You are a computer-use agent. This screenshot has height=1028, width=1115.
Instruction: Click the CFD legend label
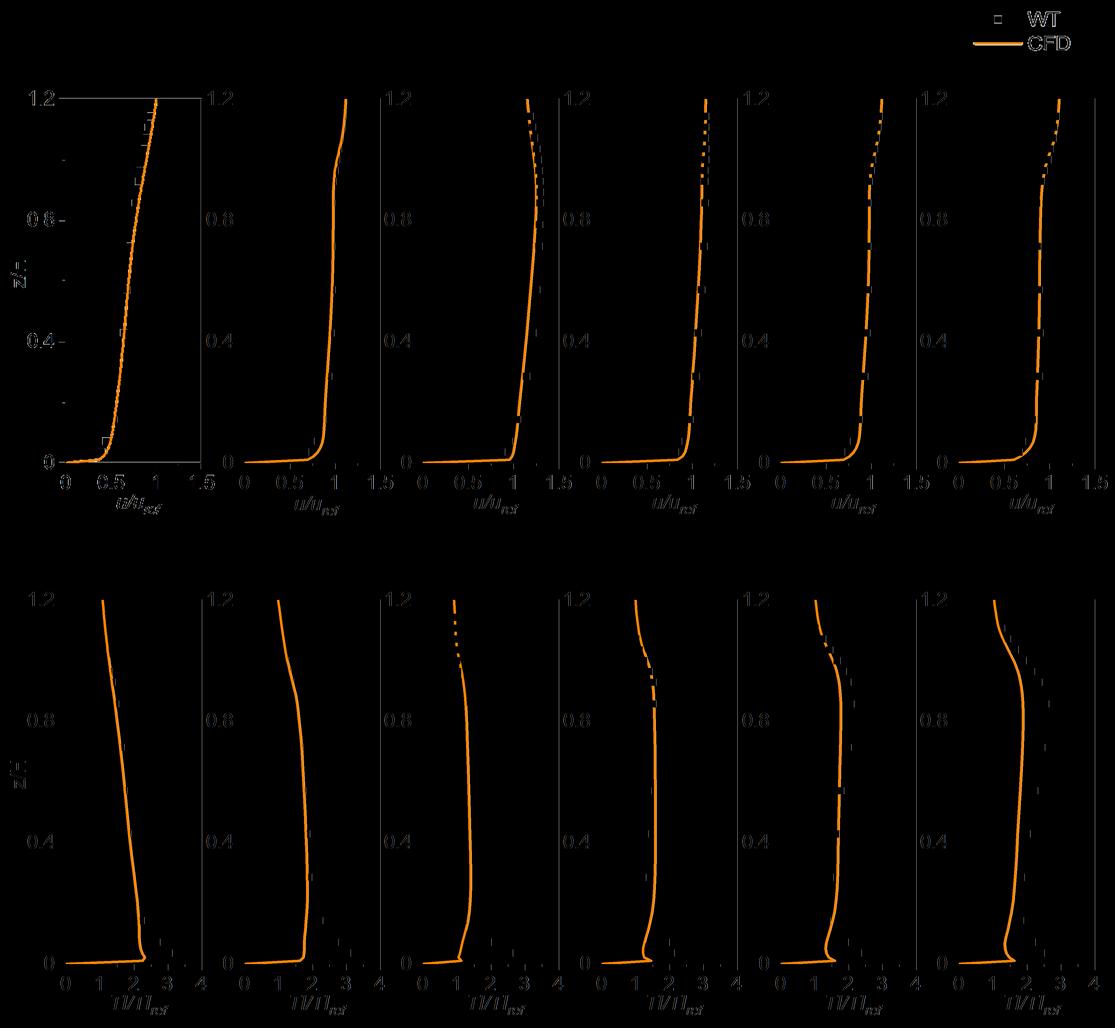(x=1049, y=43)
